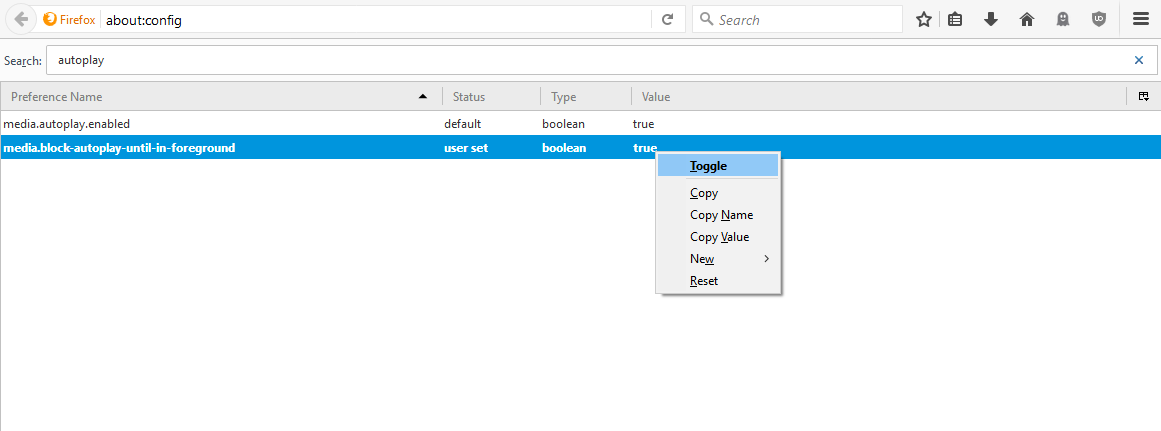
Task: Open the uBlock Origin shield icon
Action: click(x=1100, y=20)
